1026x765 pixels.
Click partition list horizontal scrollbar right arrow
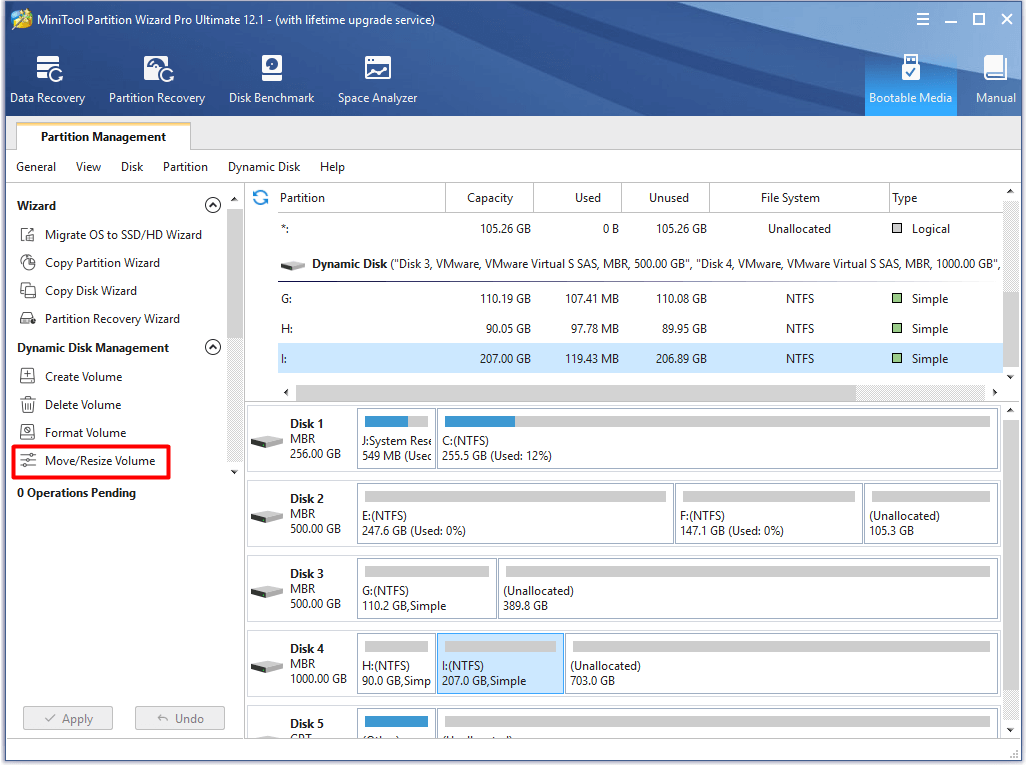point(995,392)
